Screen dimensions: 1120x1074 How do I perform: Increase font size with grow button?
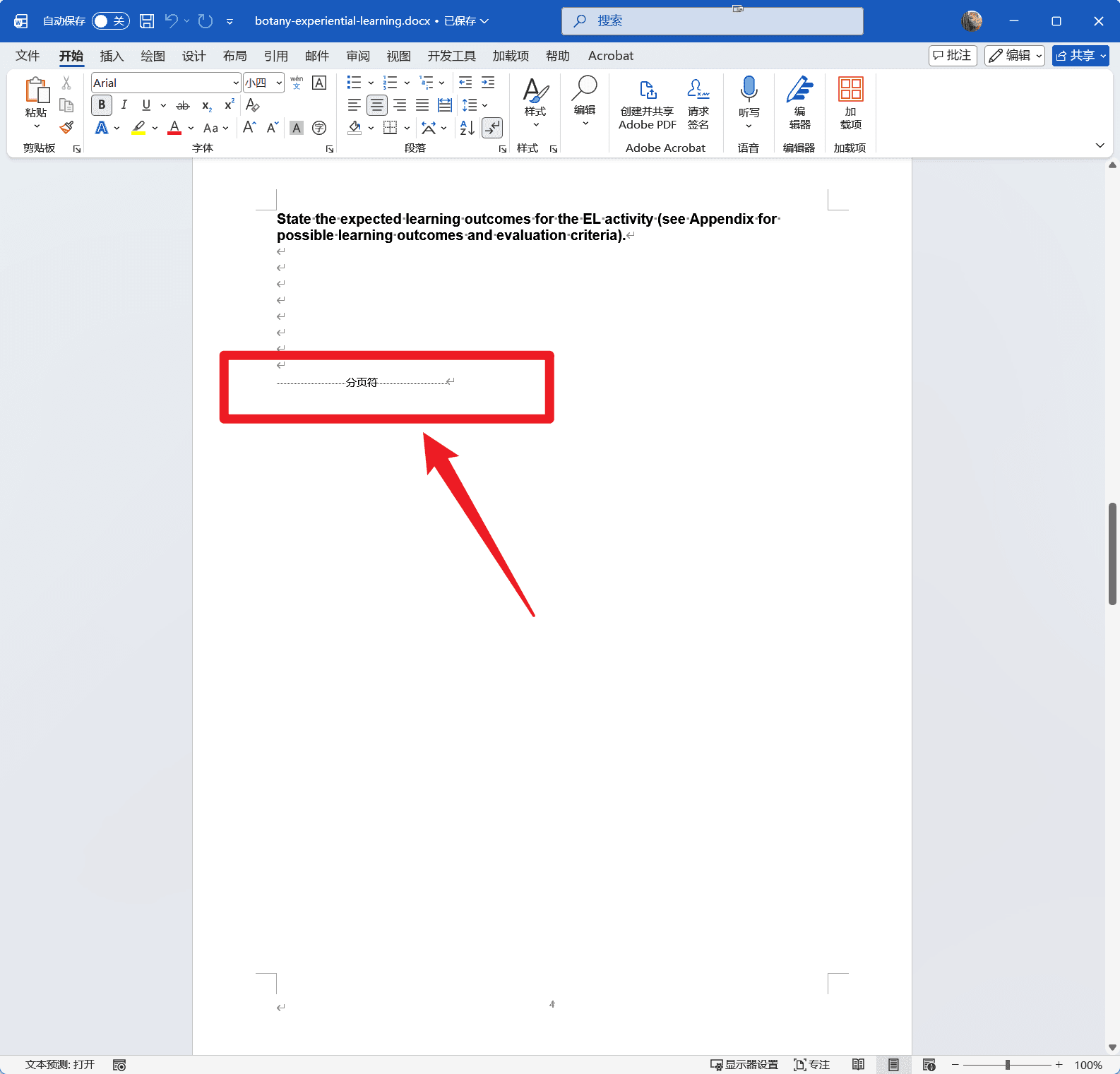pyautogui.click(x=249, y=128)
